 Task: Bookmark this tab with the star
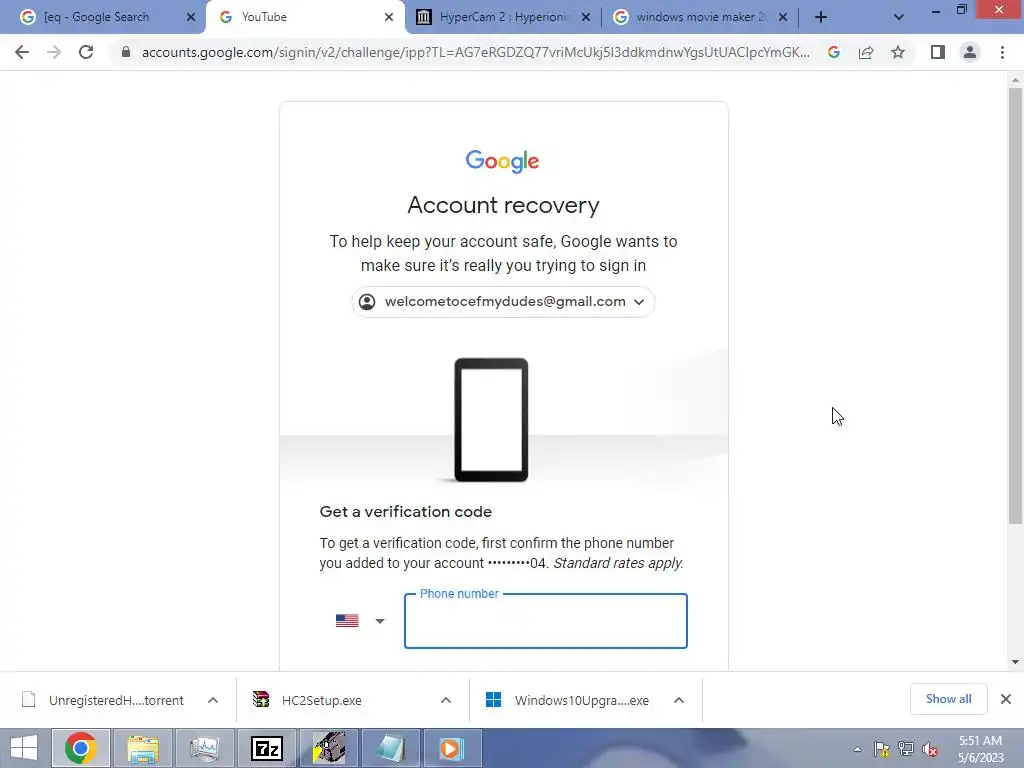[898, 52]
